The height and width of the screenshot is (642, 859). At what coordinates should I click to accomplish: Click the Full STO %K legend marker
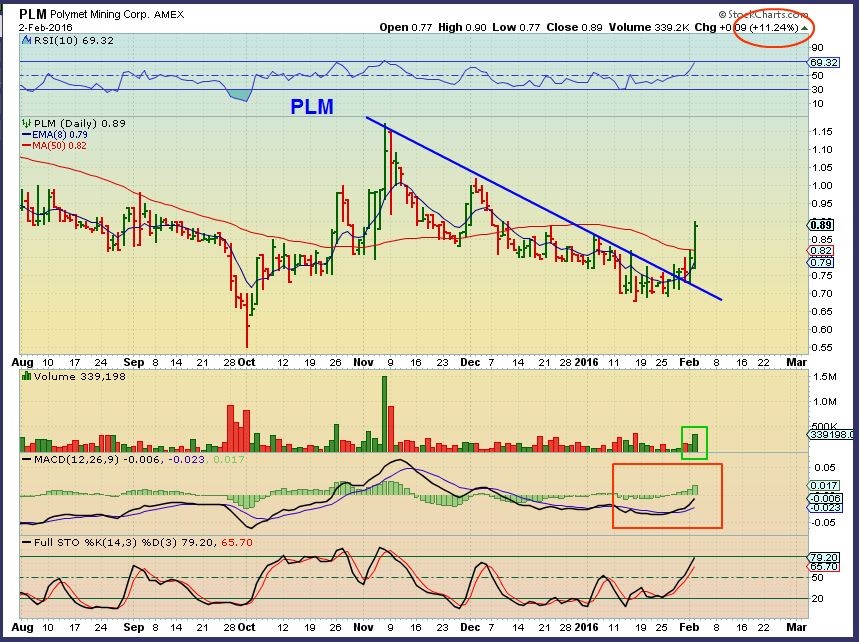[x=26, y=542]
